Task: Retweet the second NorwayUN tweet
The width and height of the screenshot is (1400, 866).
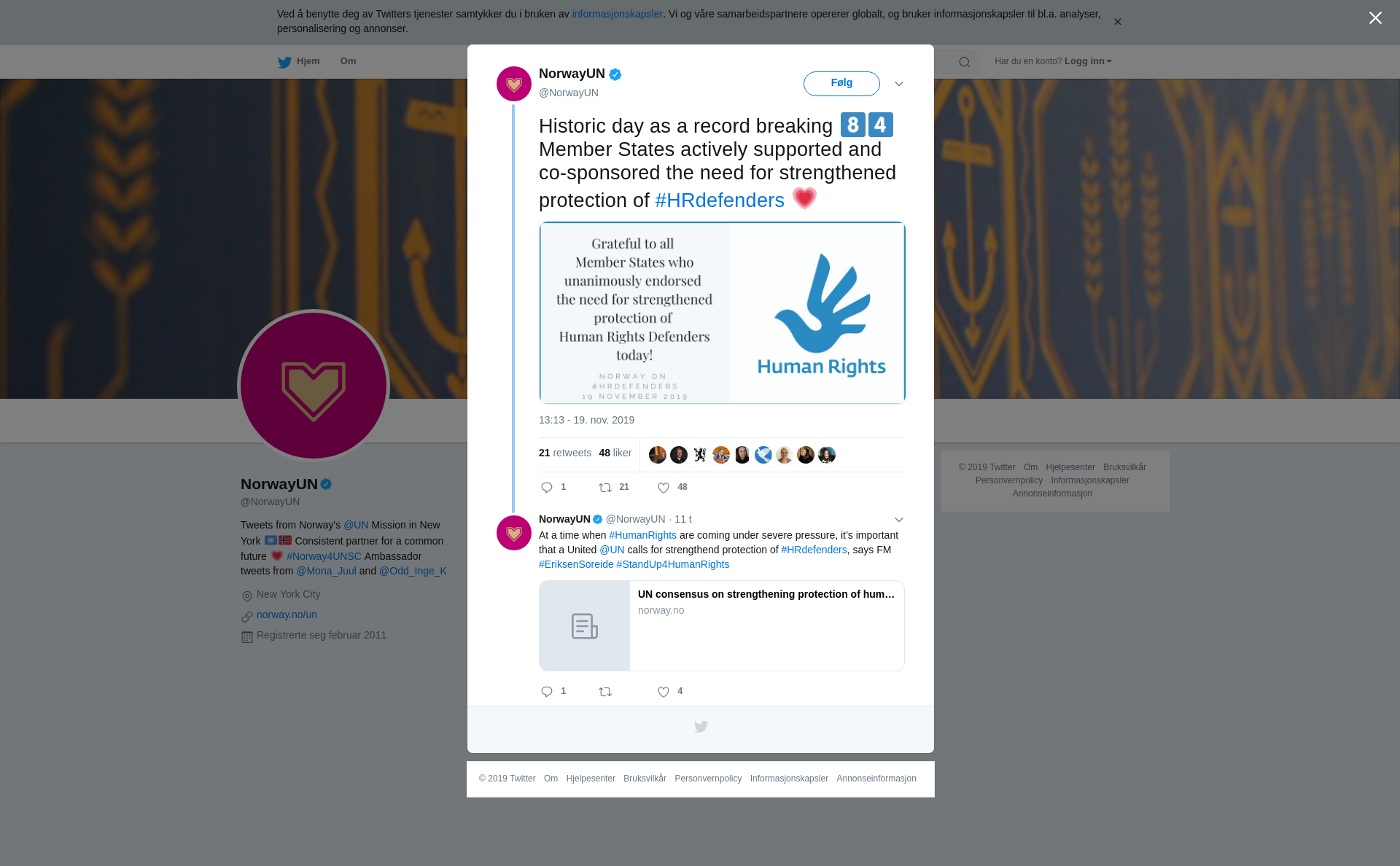Action: coord(605,692)
